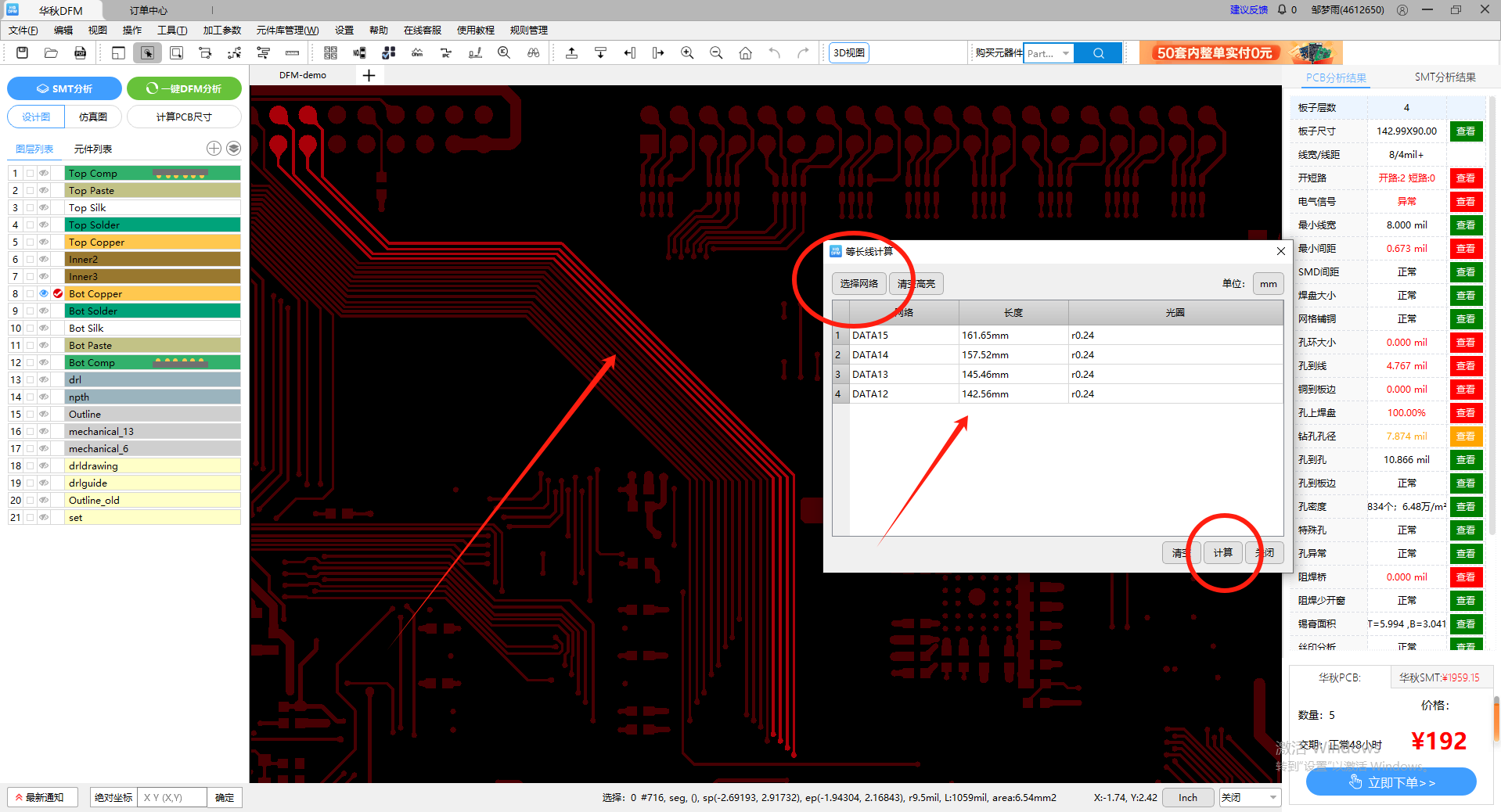Select the ruler measurement tool
This screenshot has width=1501, height=812.
[x=292, y=52]
